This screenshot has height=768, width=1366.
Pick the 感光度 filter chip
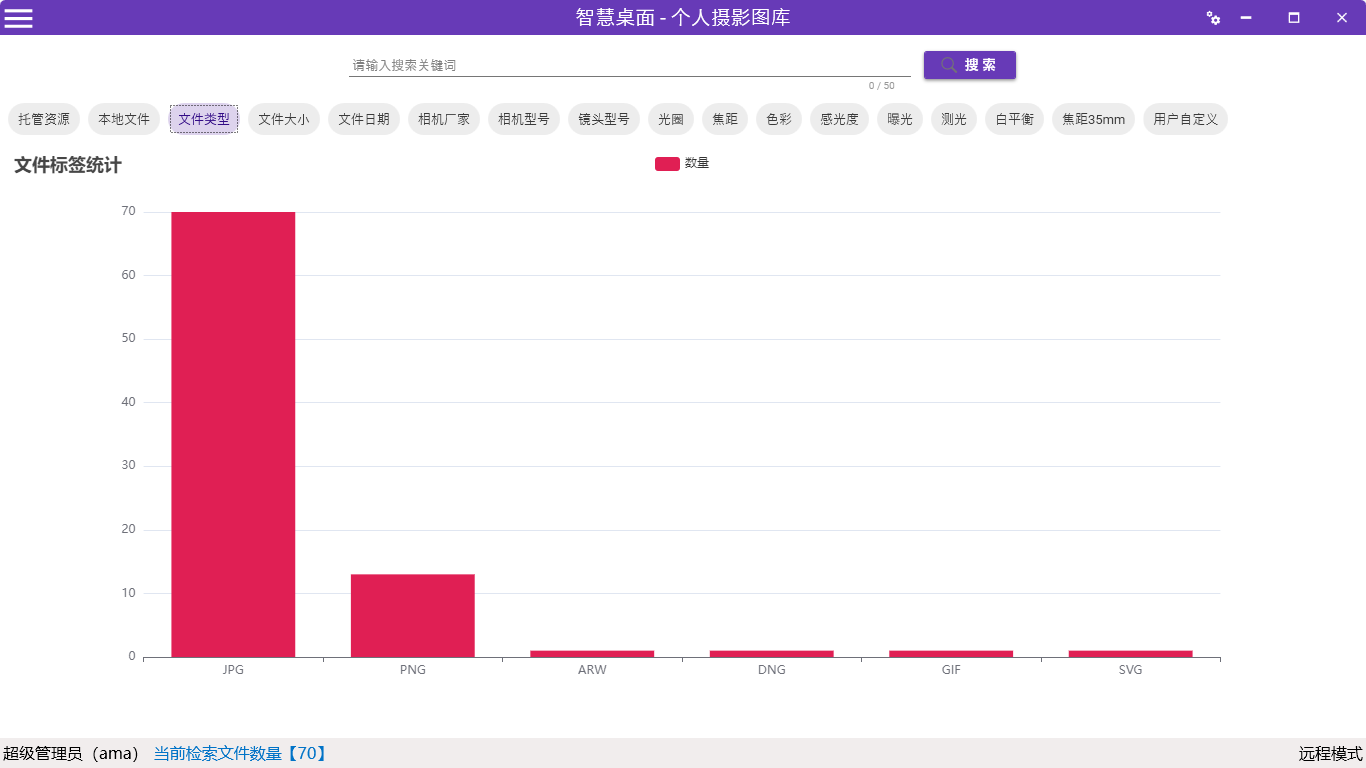(839, 119)
